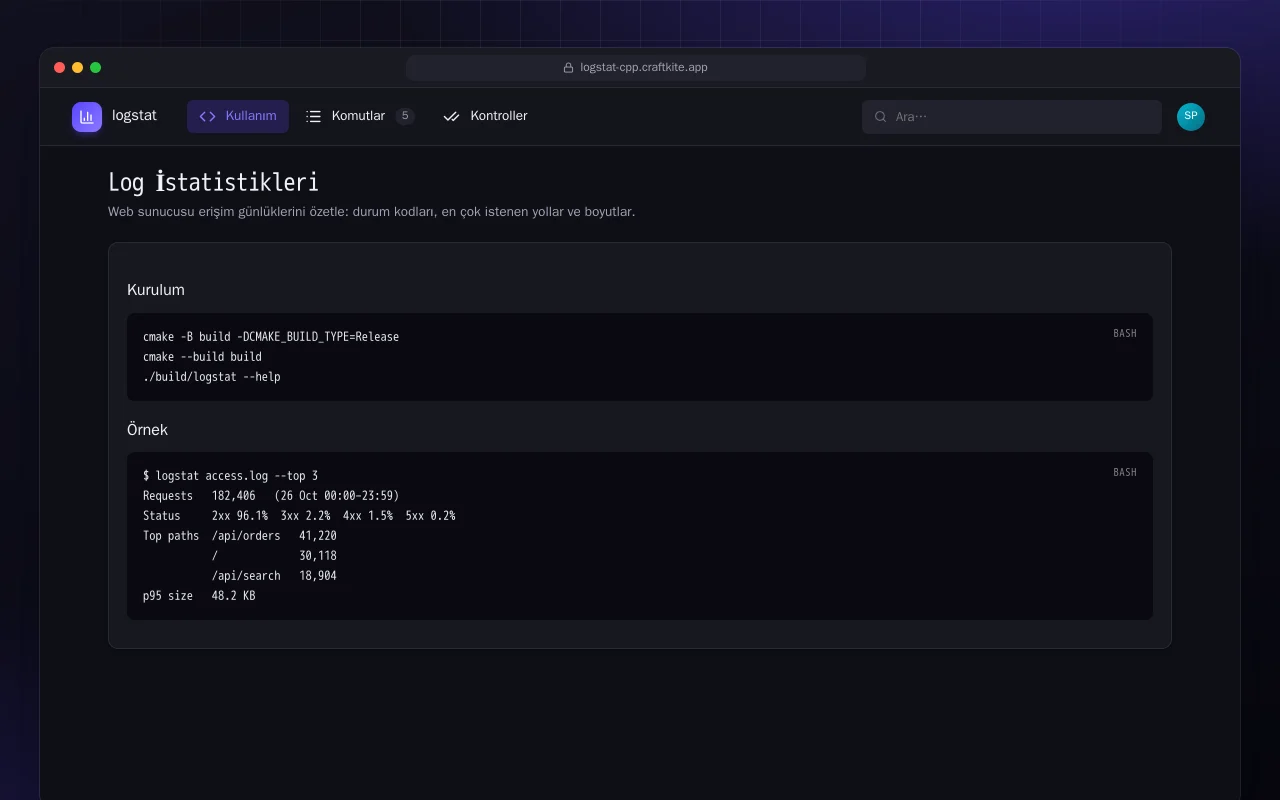The width and height of the screenshot is (1280, 800).
Task: Click the magnifier icon in the search box
Action: click(881, 117)
